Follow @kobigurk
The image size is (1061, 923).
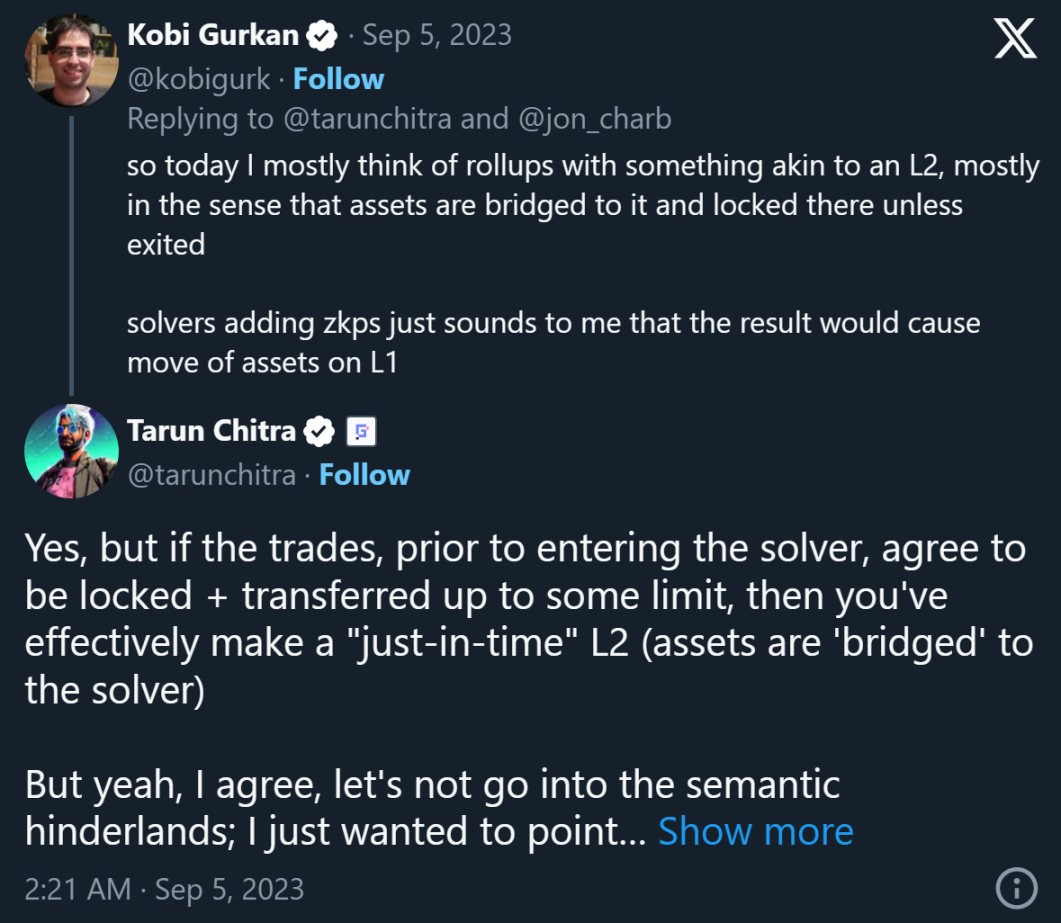click(338, 79)
